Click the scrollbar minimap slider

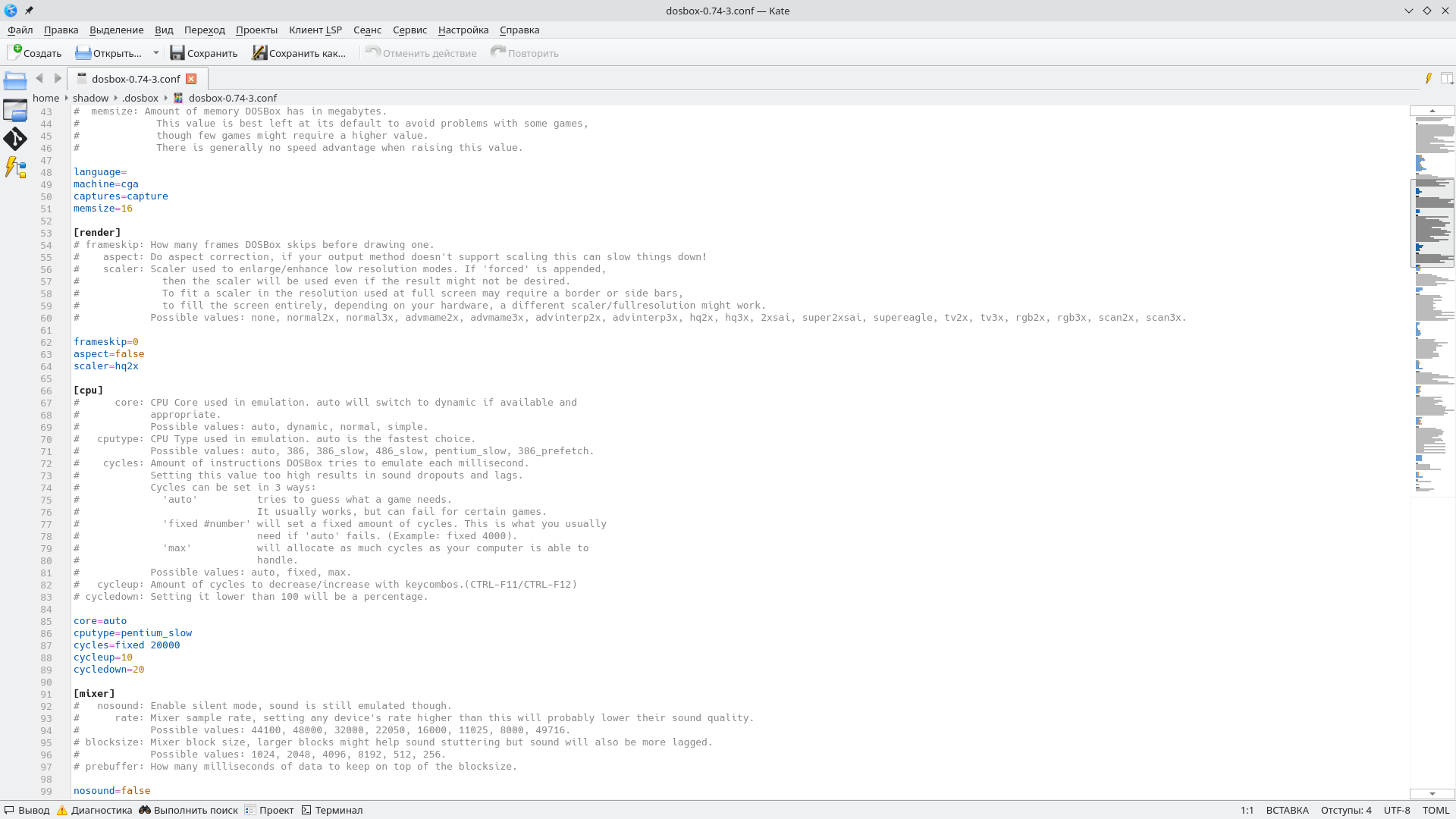pos(1432,223)
